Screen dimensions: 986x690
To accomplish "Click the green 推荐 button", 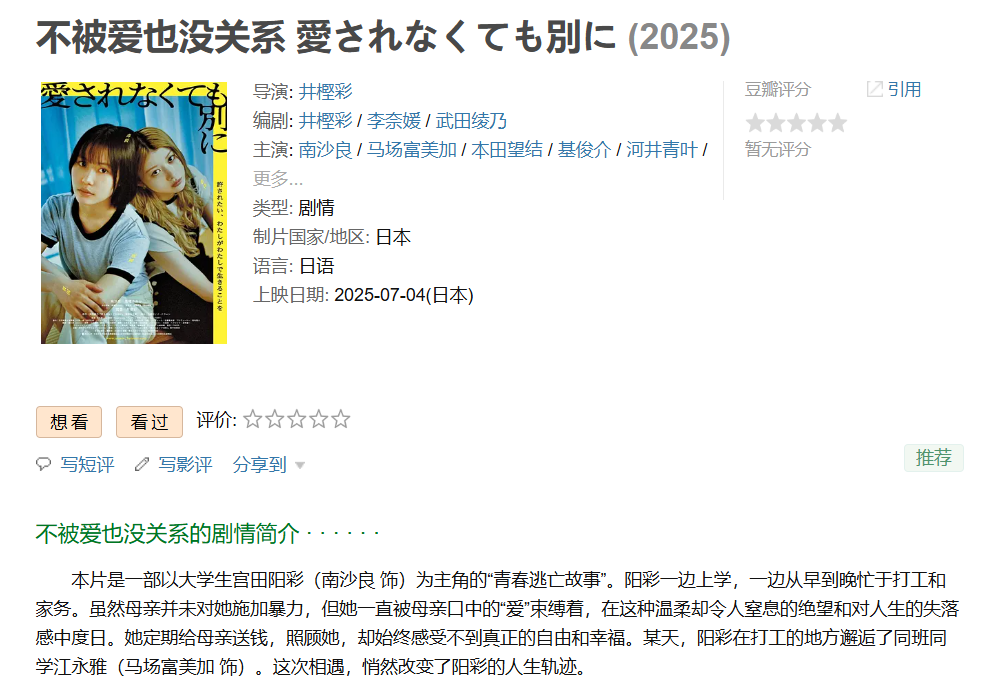I will (x=934, y=458).
